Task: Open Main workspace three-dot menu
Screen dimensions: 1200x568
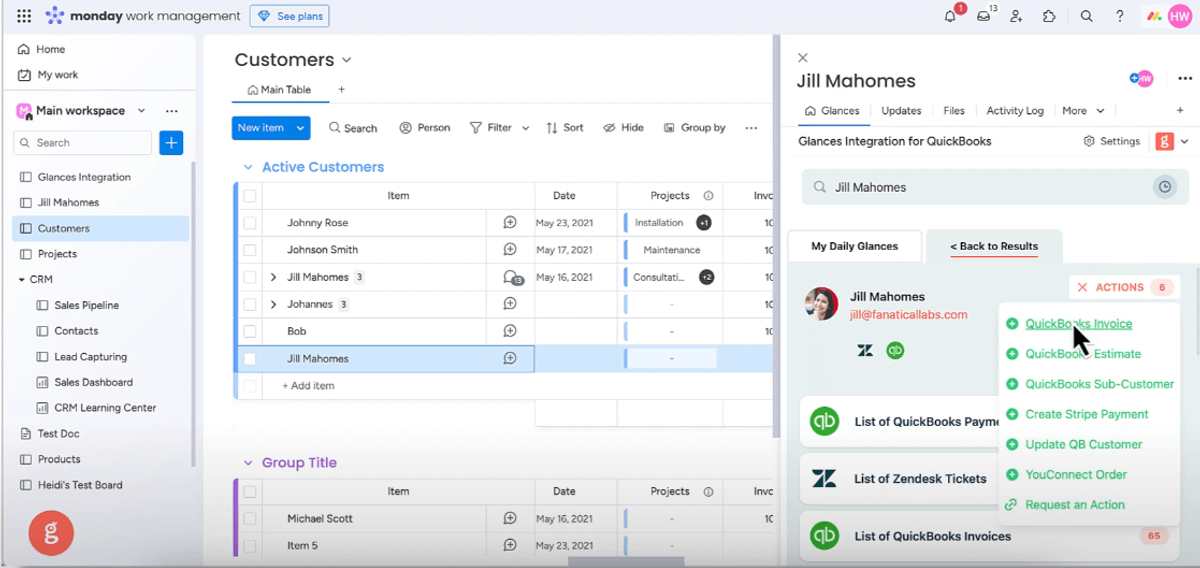Action: (x=171, y=111)
